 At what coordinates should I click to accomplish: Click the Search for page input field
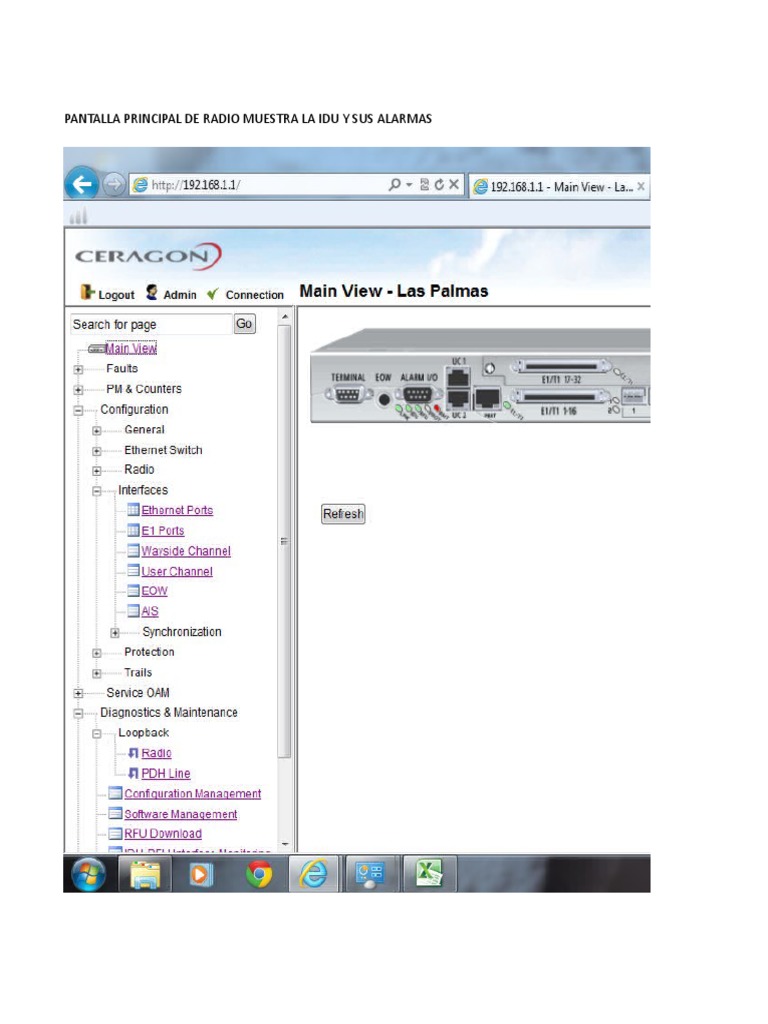(152, 324)
